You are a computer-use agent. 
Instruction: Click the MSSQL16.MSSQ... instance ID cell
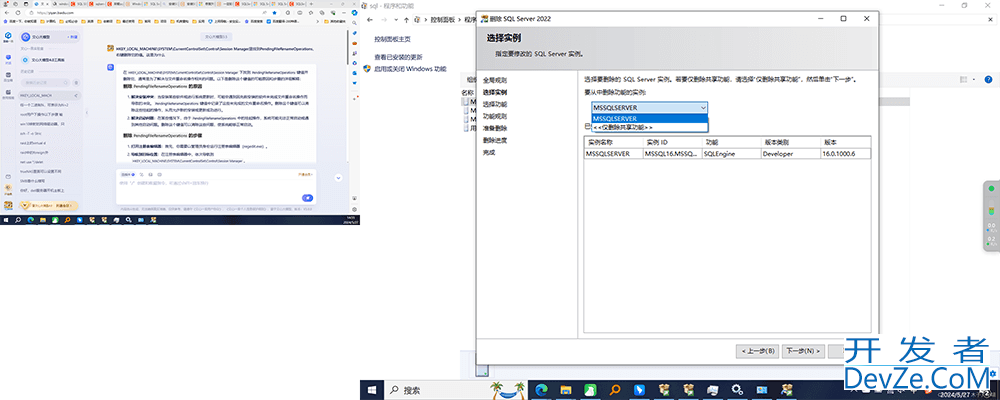tap(672, 154)
